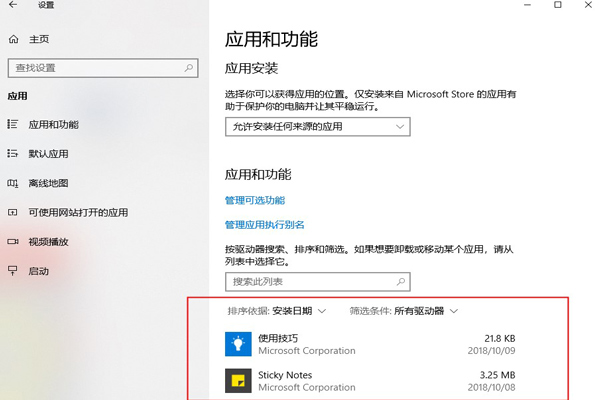600x400 pixels.
Task: Click the Sticky Notes app icon
Action: (238, 380)
